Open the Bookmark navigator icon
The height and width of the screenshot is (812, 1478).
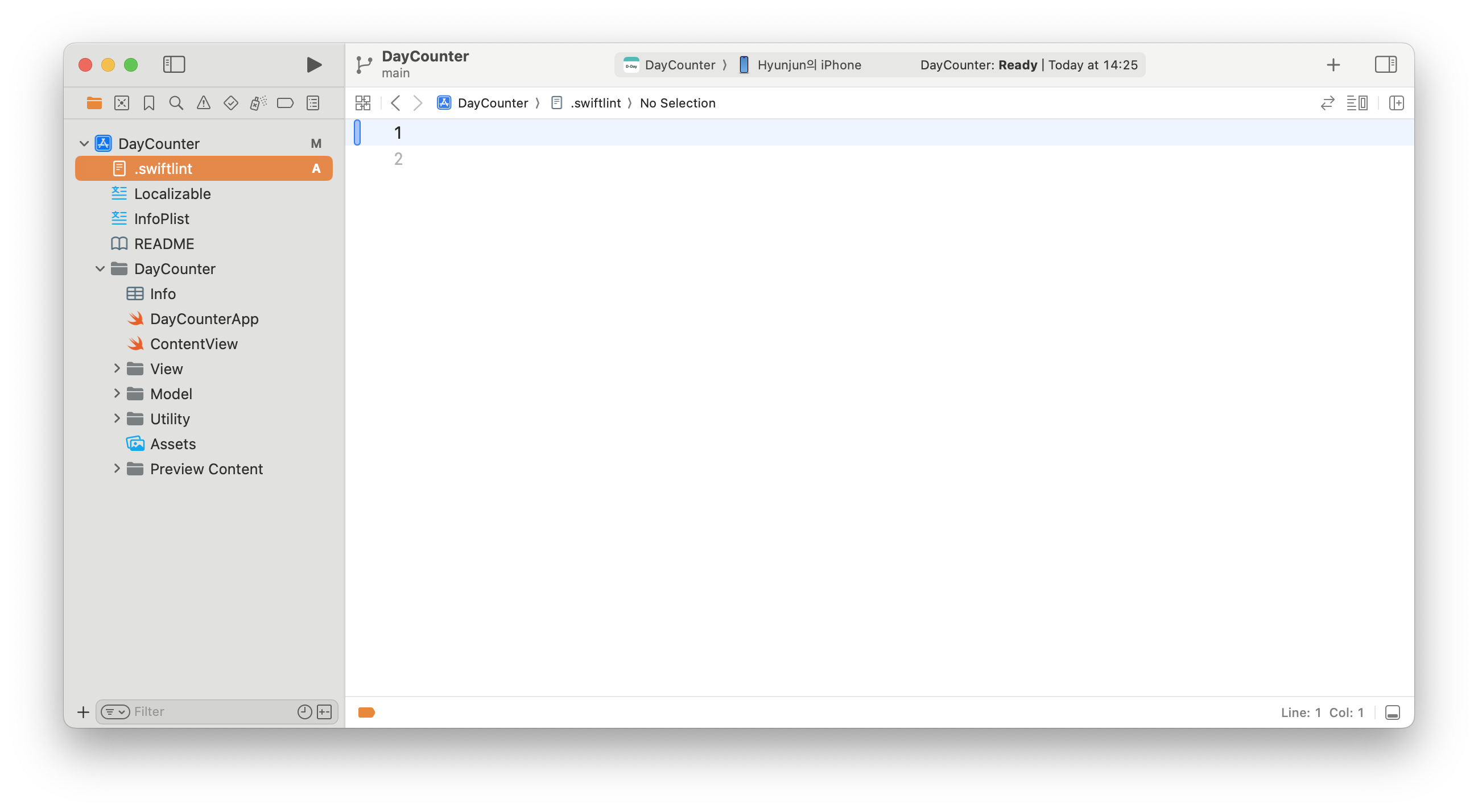coord(149,103)
